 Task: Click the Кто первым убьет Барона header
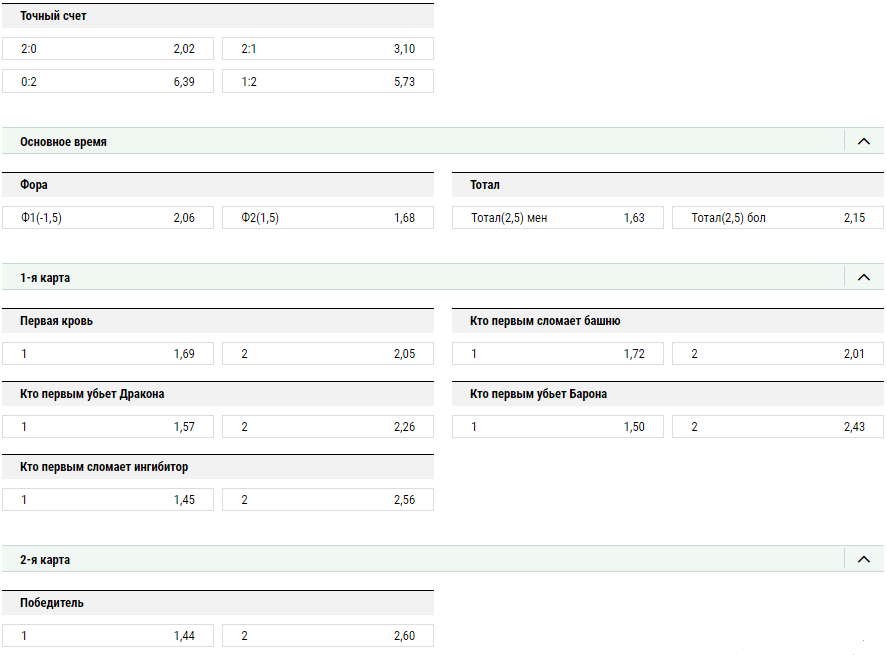668,394
